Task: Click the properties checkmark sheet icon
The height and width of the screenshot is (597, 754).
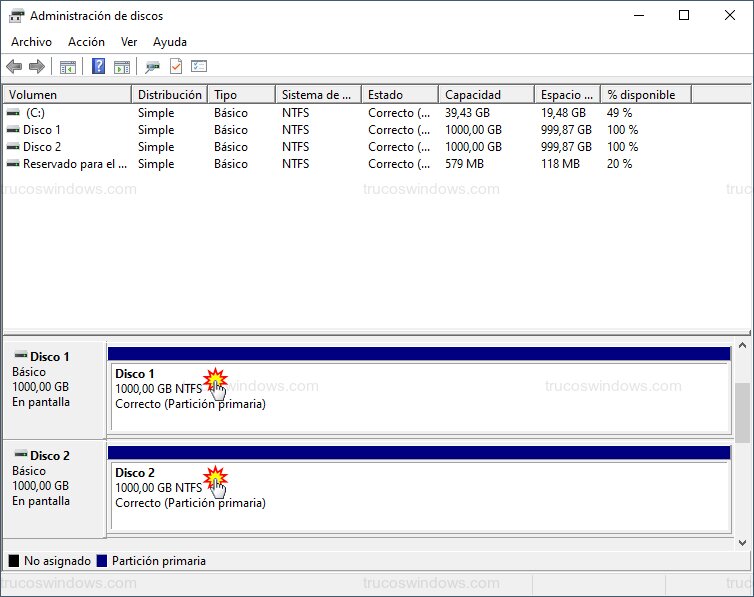Action: click(x=176, y=67)
